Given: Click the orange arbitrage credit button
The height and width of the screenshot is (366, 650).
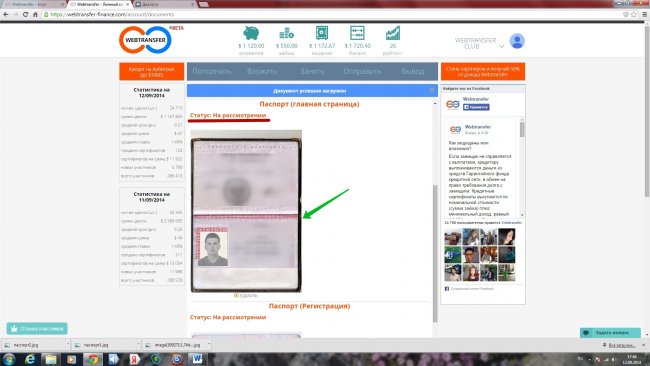Looking at the screenshot, I should 152,72.
